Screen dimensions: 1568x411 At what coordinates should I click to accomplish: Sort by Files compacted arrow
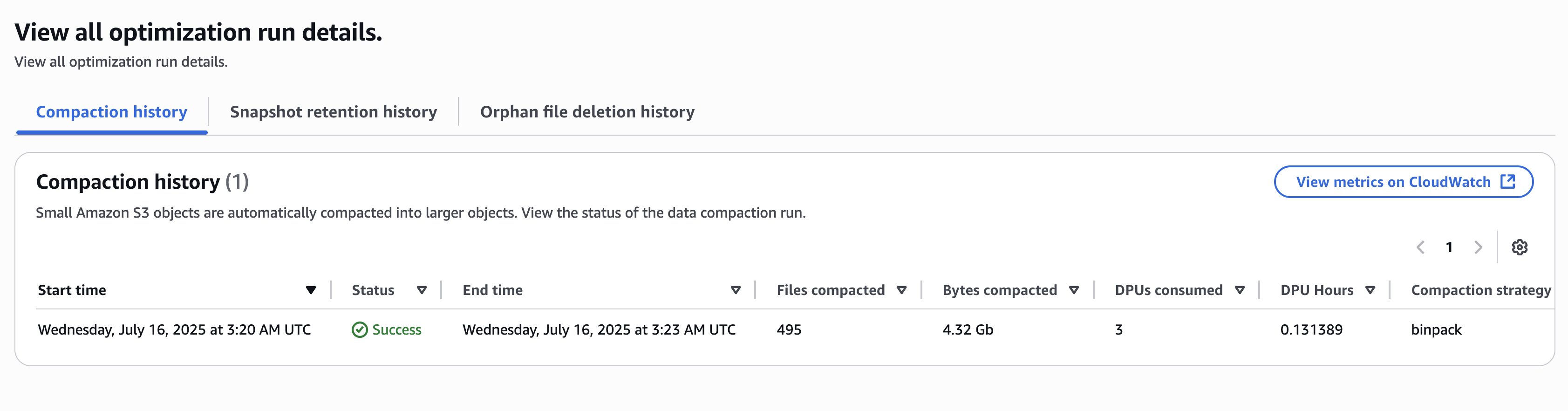coord(901,290)
